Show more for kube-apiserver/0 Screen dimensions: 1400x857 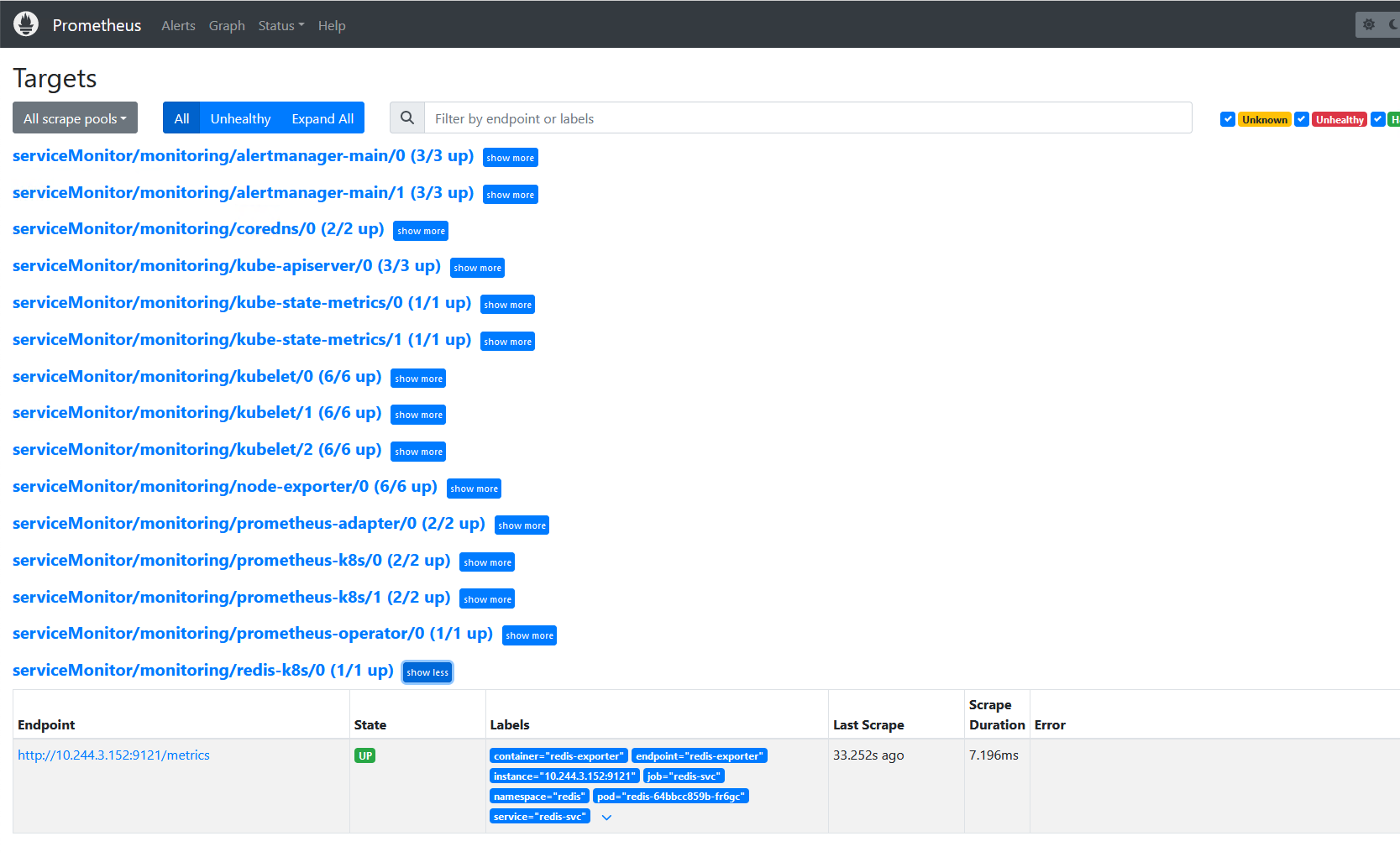[477, 268]
